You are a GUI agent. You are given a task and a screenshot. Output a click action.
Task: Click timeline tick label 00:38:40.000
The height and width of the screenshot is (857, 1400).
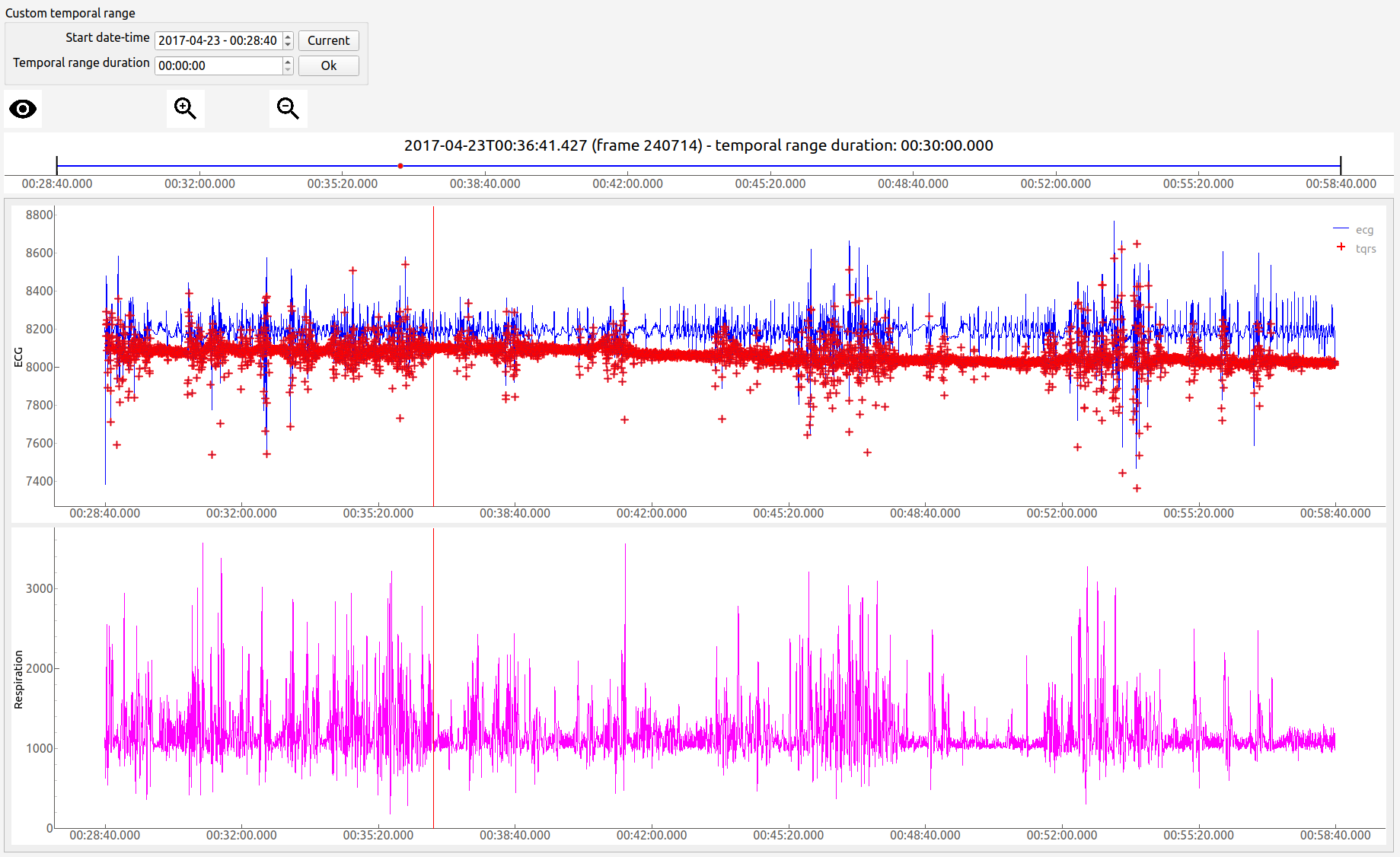485,183
